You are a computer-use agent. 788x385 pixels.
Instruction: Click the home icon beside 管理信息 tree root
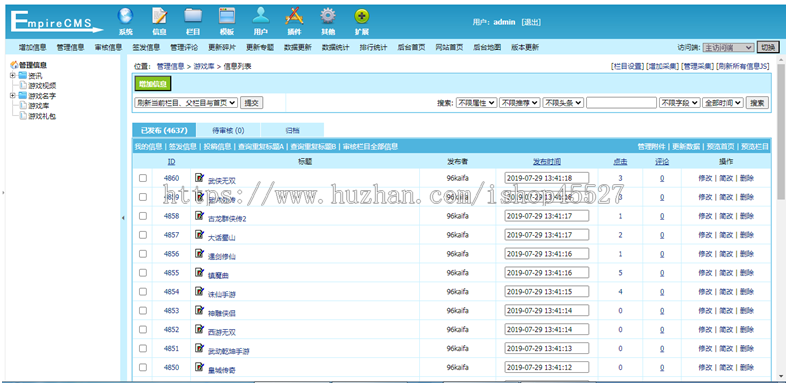[14, 65]
